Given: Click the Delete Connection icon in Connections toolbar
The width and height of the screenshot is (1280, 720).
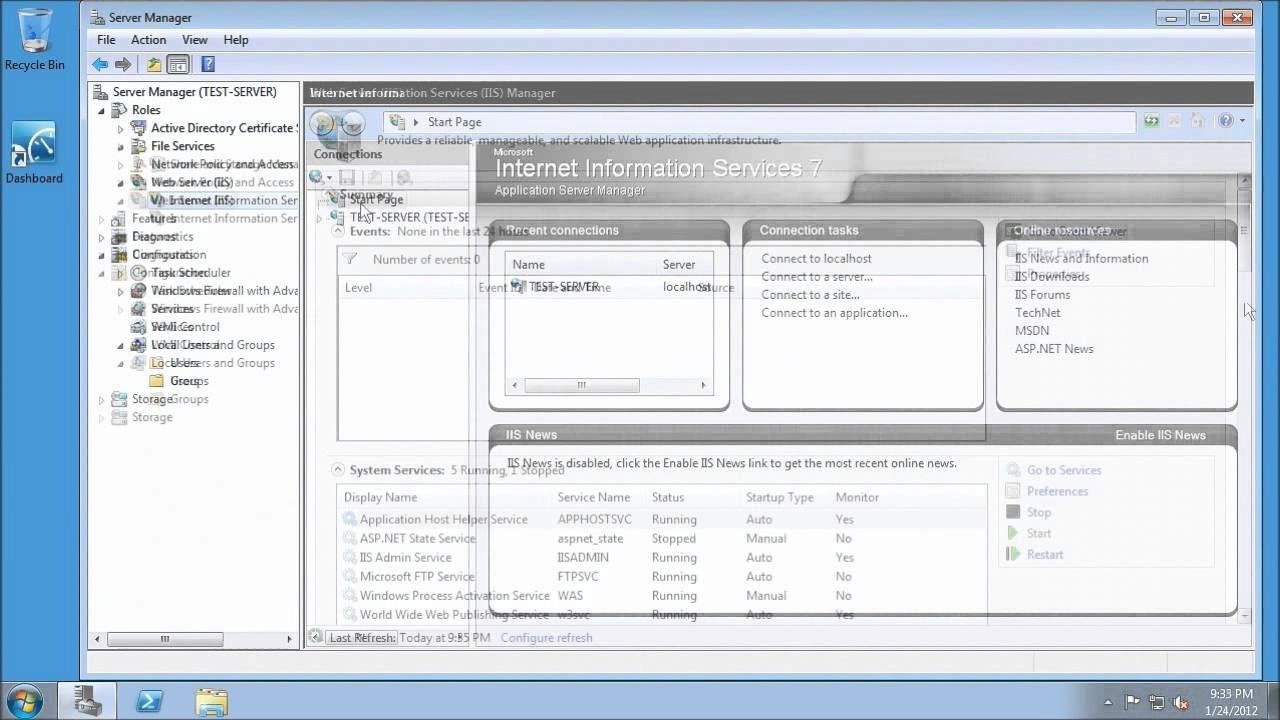Looking at the screenshot, I should (x=403, y=177).
